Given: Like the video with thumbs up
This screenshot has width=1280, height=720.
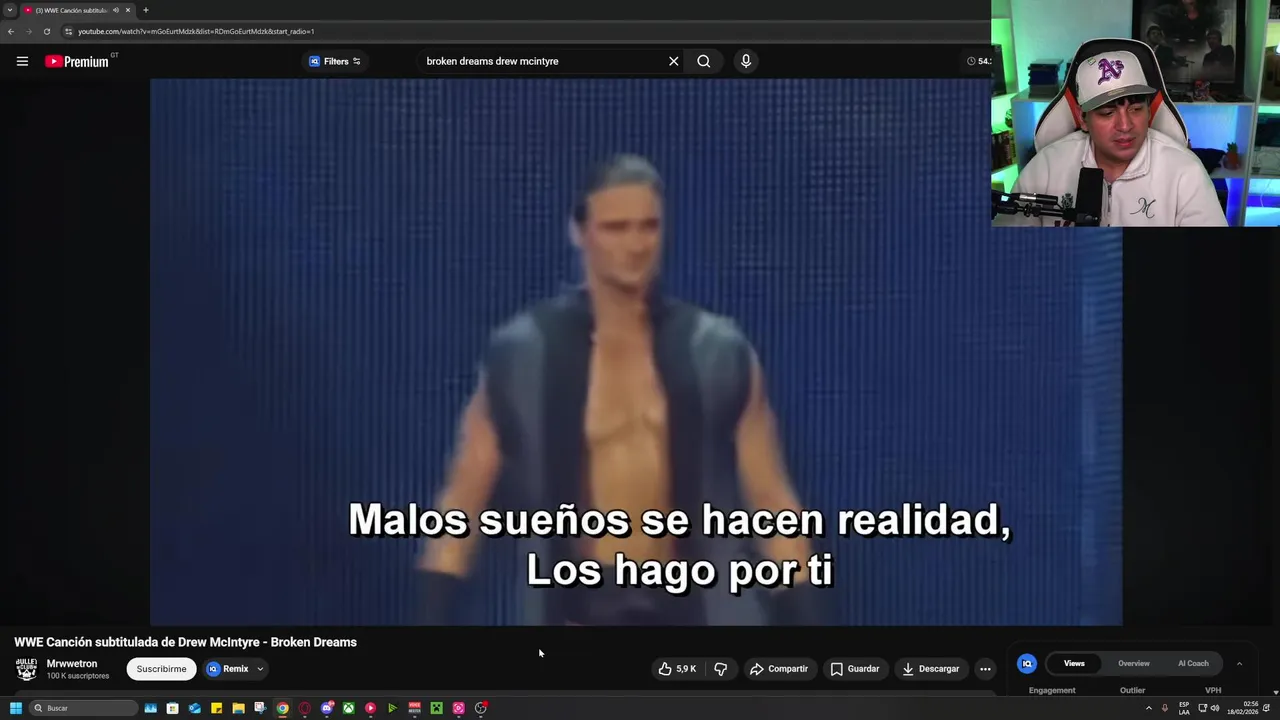Looking at the screenshot, I should click(x=677, y=669).
